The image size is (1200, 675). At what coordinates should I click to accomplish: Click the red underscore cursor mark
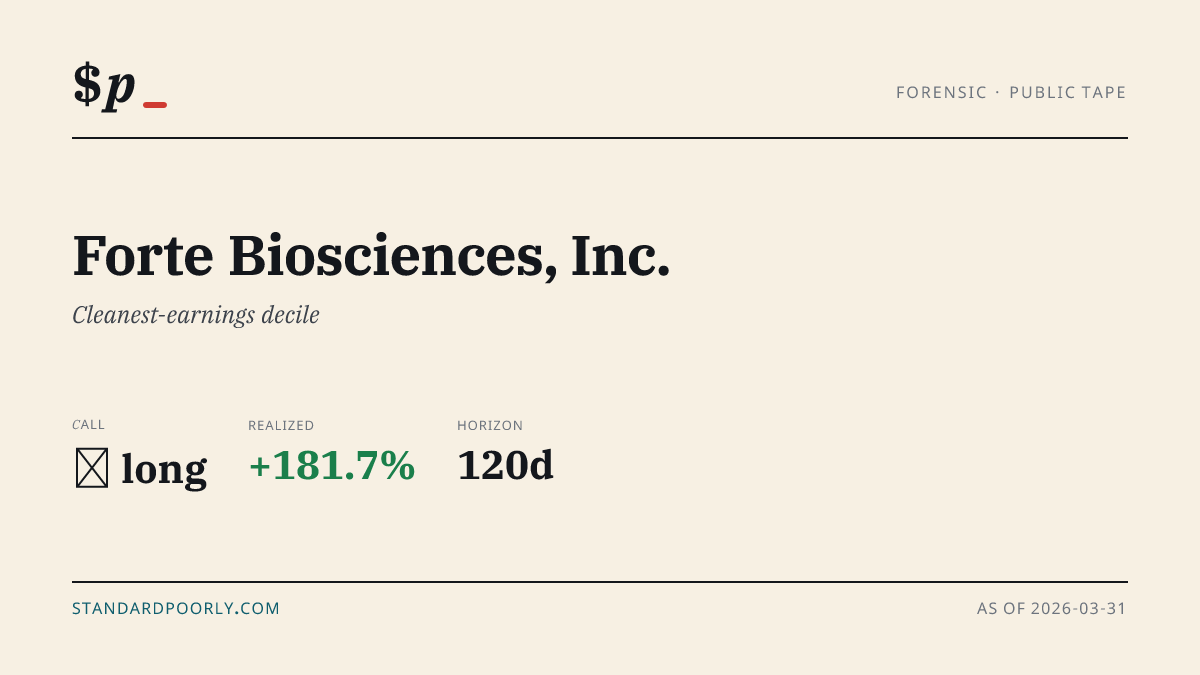(155, 105)
